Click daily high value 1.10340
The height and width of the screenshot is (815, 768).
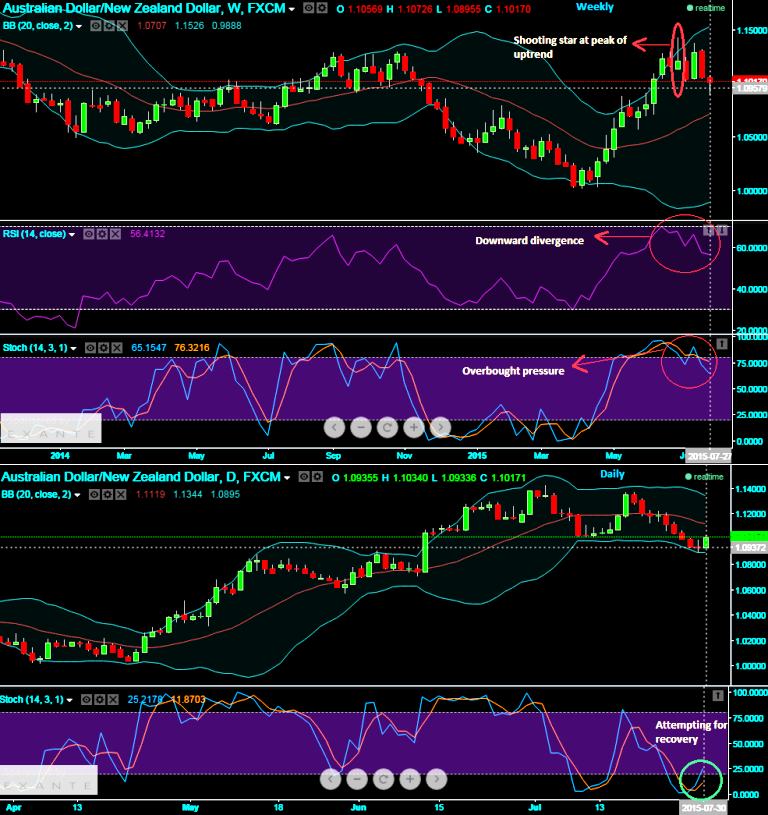411,477
